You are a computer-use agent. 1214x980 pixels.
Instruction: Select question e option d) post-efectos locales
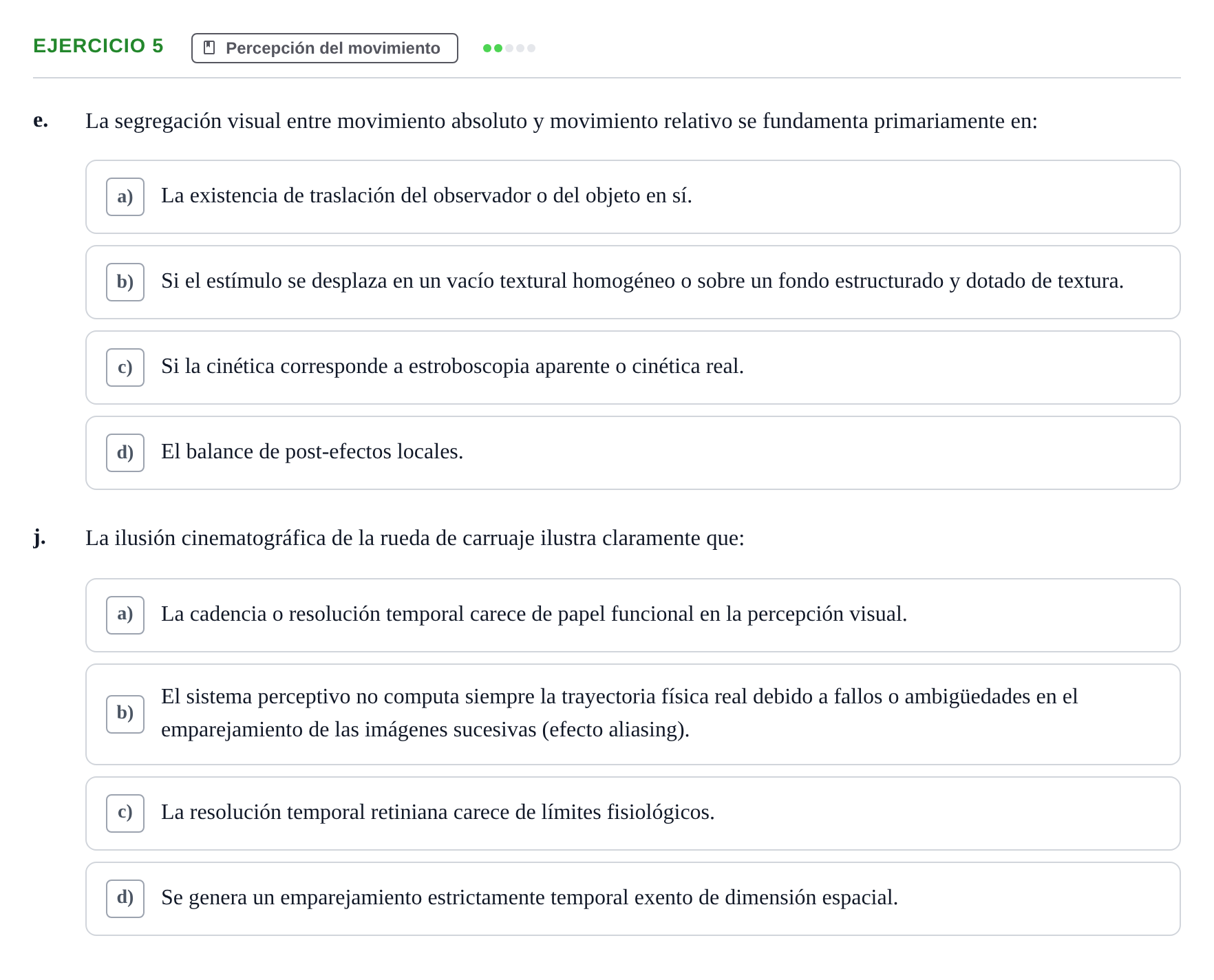click(x=633, y=453)
